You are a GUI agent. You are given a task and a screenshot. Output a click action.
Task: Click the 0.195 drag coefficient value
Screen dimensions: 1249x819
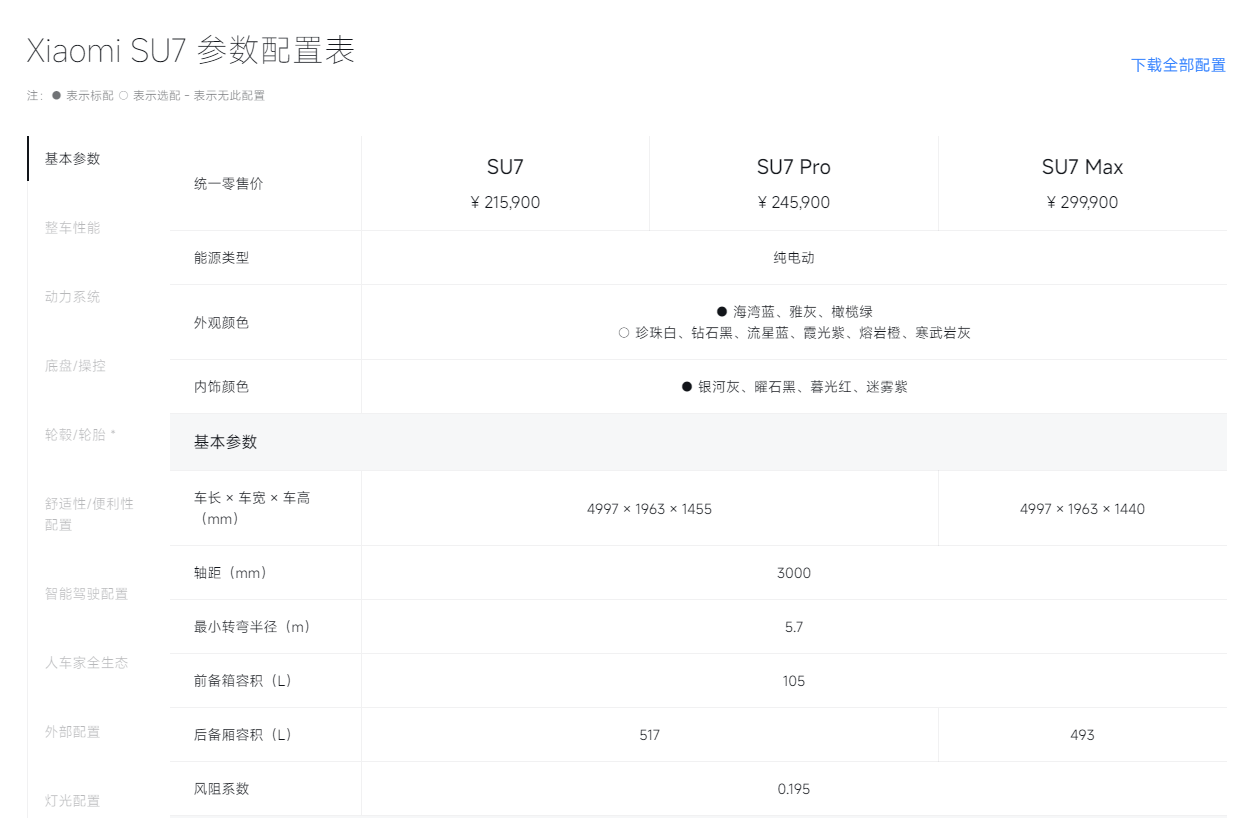pos(794,789)
